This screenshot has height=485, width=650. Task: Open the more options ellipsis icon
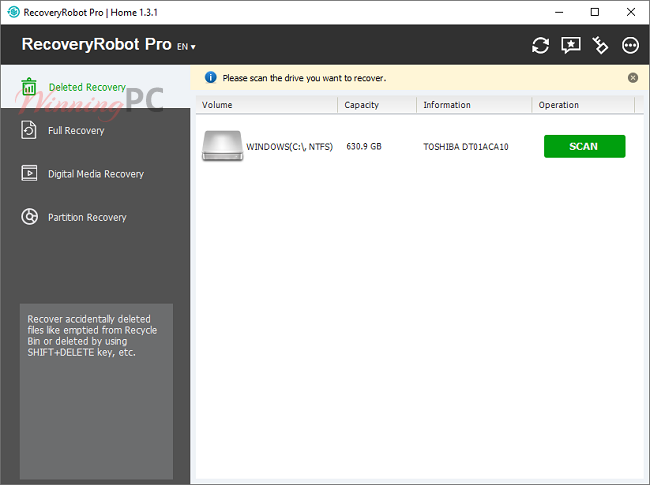point(630,45)
